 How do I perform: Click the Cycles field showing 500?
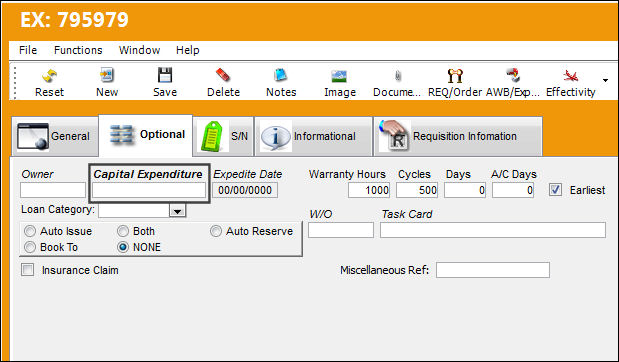(417, 190)
